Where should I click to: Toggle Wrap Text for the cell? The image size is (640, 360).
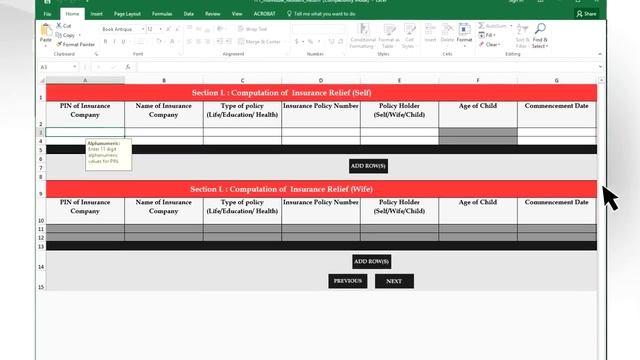pyautogui.click(x=252, y=29)
